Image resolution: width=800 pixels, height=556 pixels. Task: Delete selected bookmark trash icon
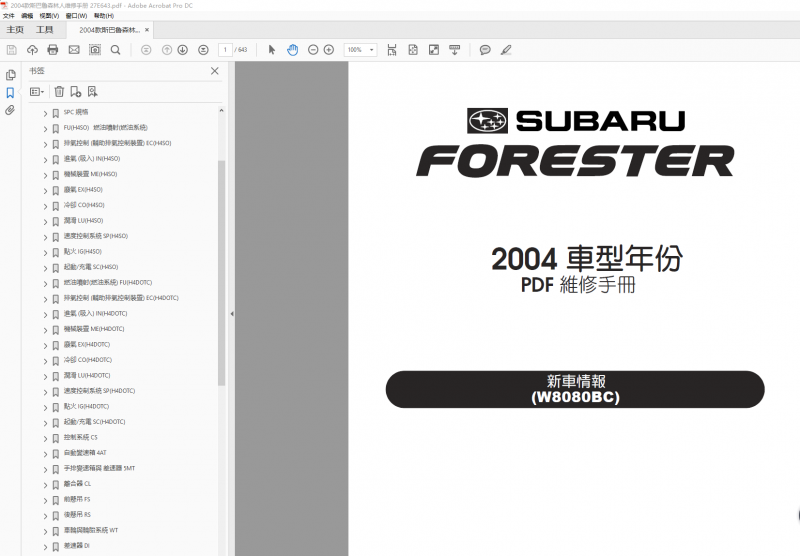[59, 92]
